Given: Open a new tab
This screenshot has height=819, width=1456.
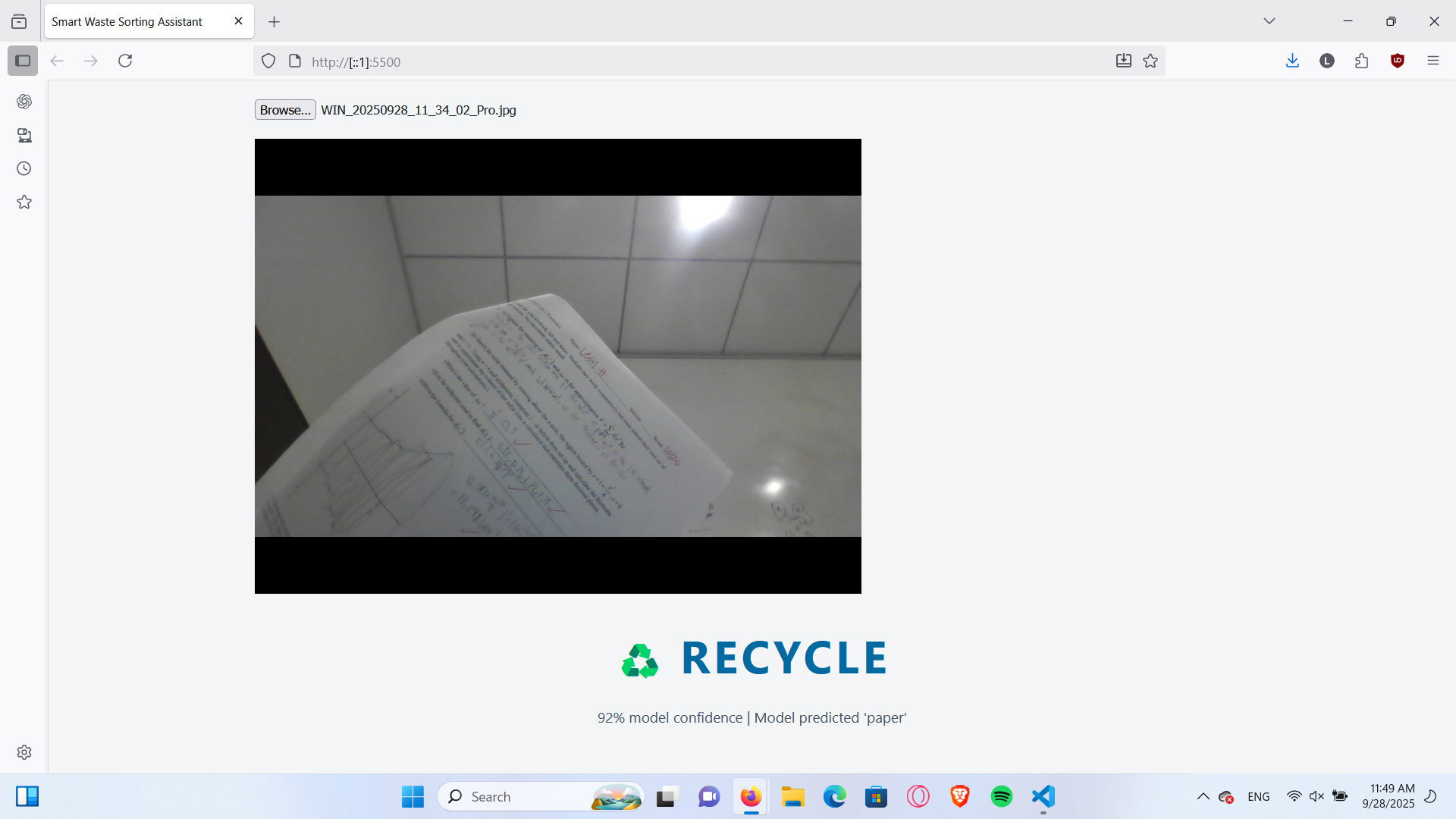Looking at the screenshot, I should [274, 22].
